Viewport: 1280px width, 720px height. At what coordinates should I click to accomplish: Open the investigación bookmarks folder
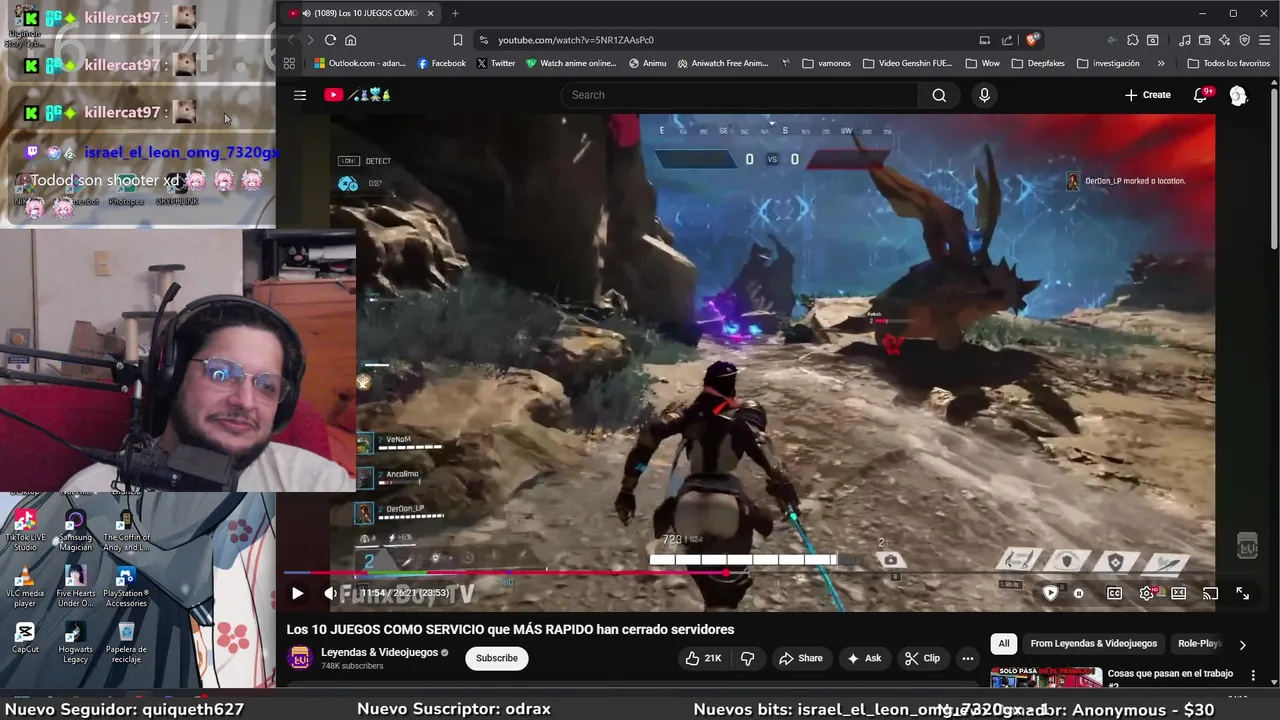pyautogui.click(x=1108, y=63)
